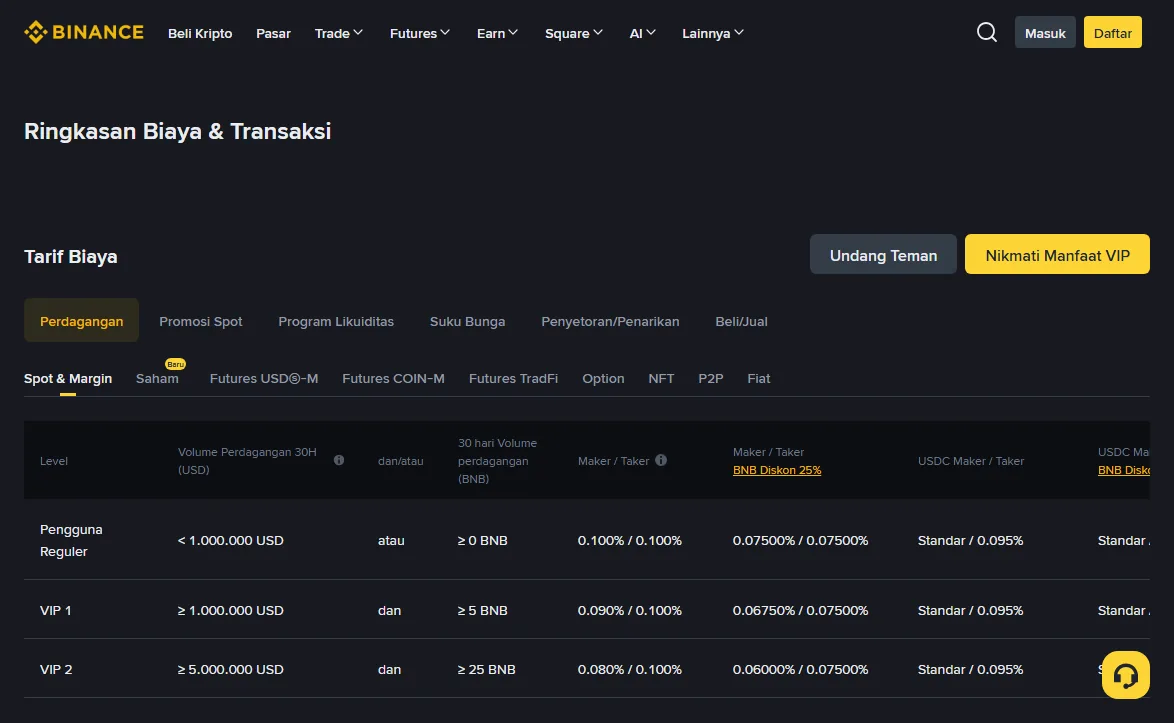Open Beli Kripto in the navigation
The width and height of the screenshot is (1174, 723).
(x=200, y=33)
